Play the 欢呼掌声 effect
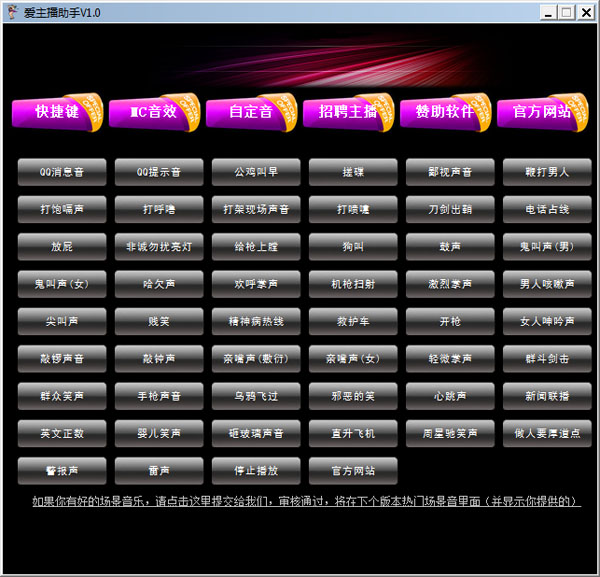The height and width of the screenshot is (577, 600). 256,284
